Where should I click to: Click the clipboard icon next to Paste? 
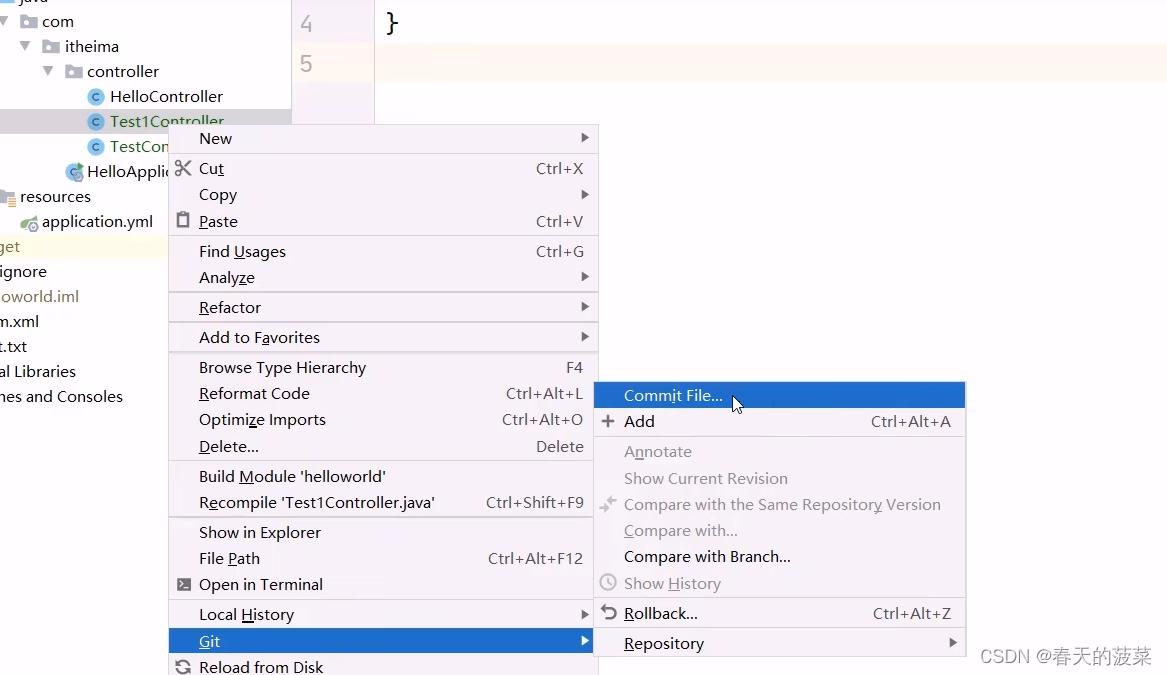tap(184, 221)
